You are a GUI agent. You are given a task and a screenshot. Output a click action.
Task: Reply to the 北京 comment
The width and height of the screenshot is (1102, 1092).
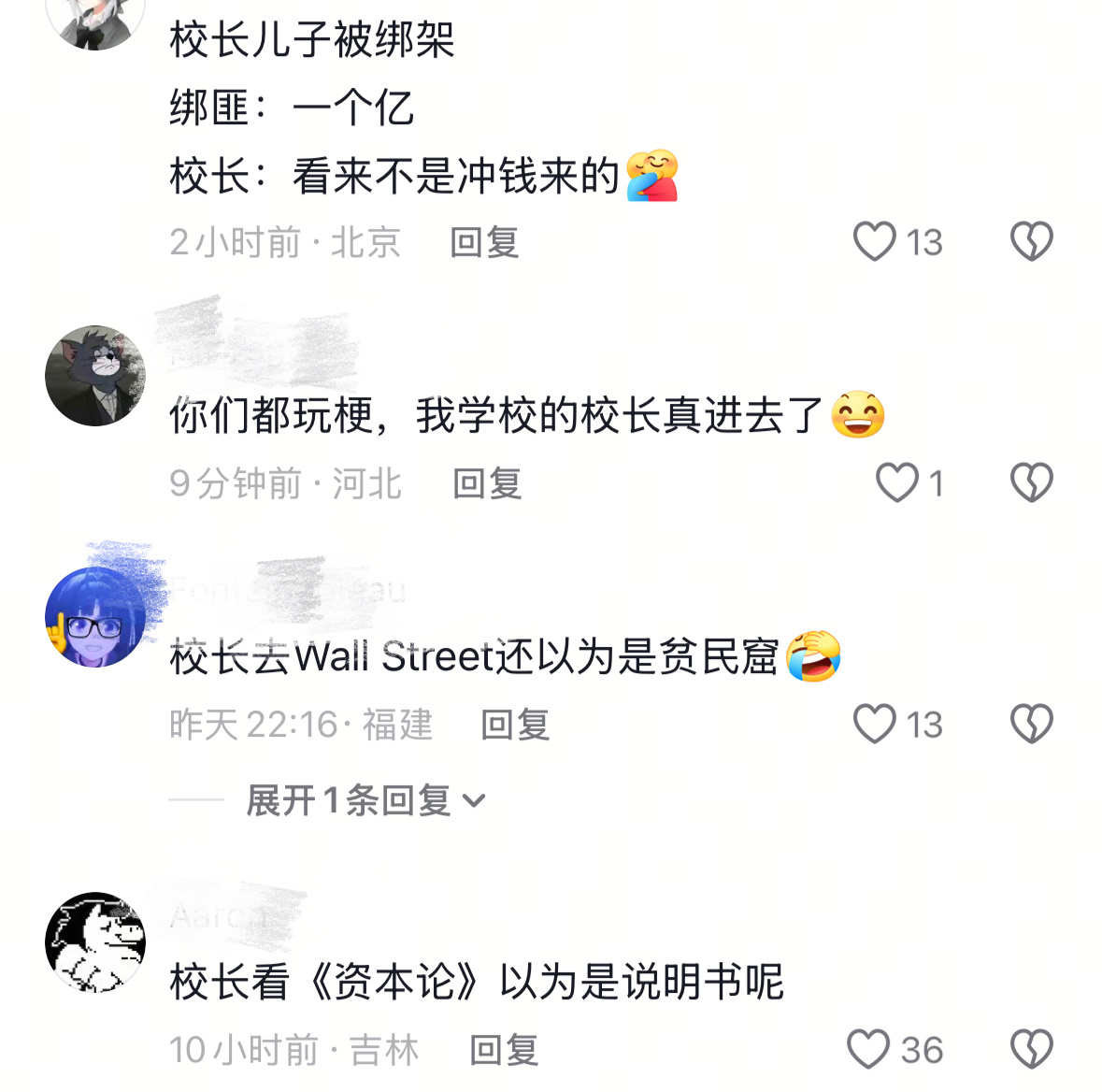tap(484, 242)
